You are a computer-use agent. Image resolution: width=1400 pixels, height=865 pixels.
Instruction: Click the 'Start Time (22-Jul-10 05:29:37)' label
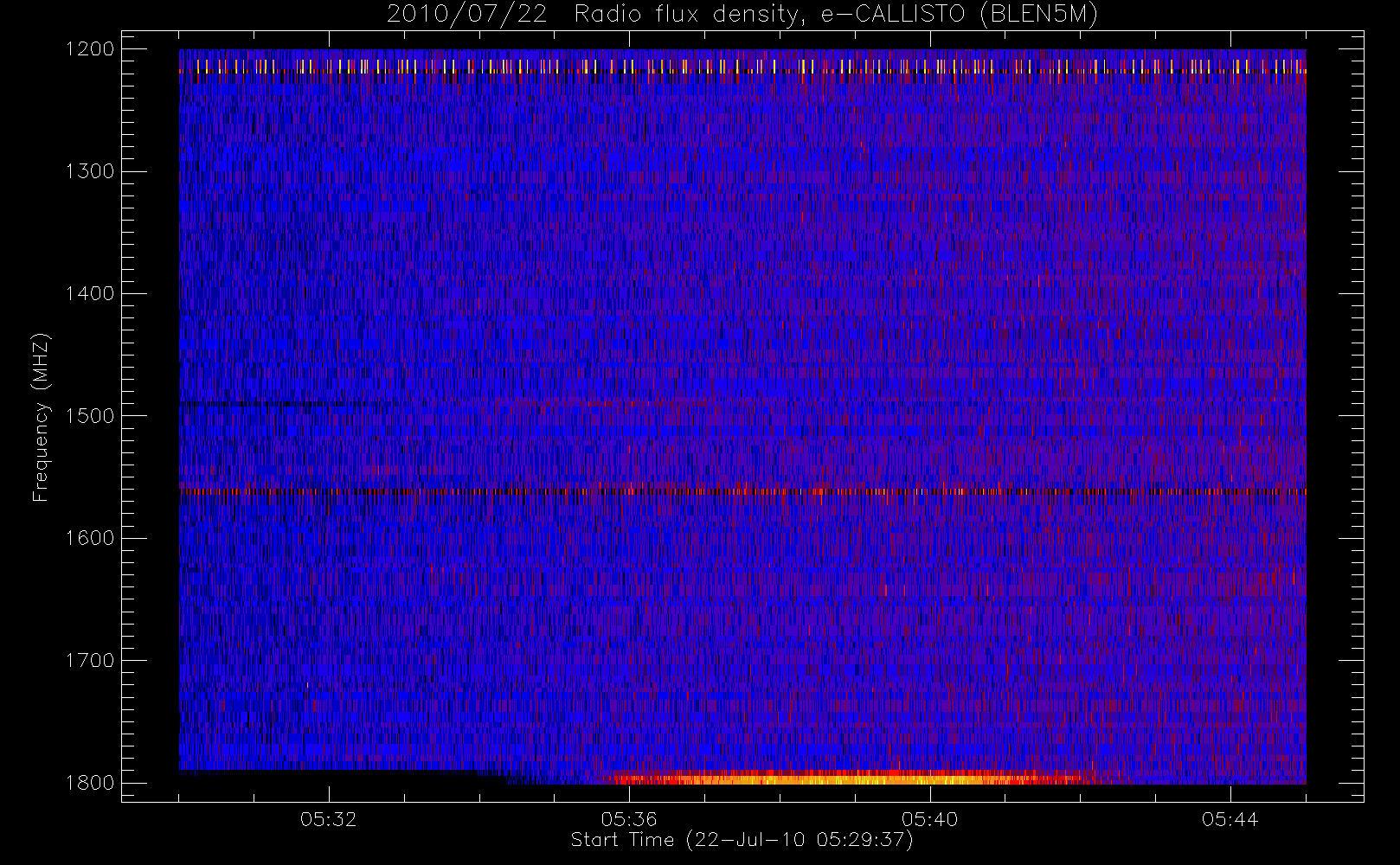click(x=742, y=840)
